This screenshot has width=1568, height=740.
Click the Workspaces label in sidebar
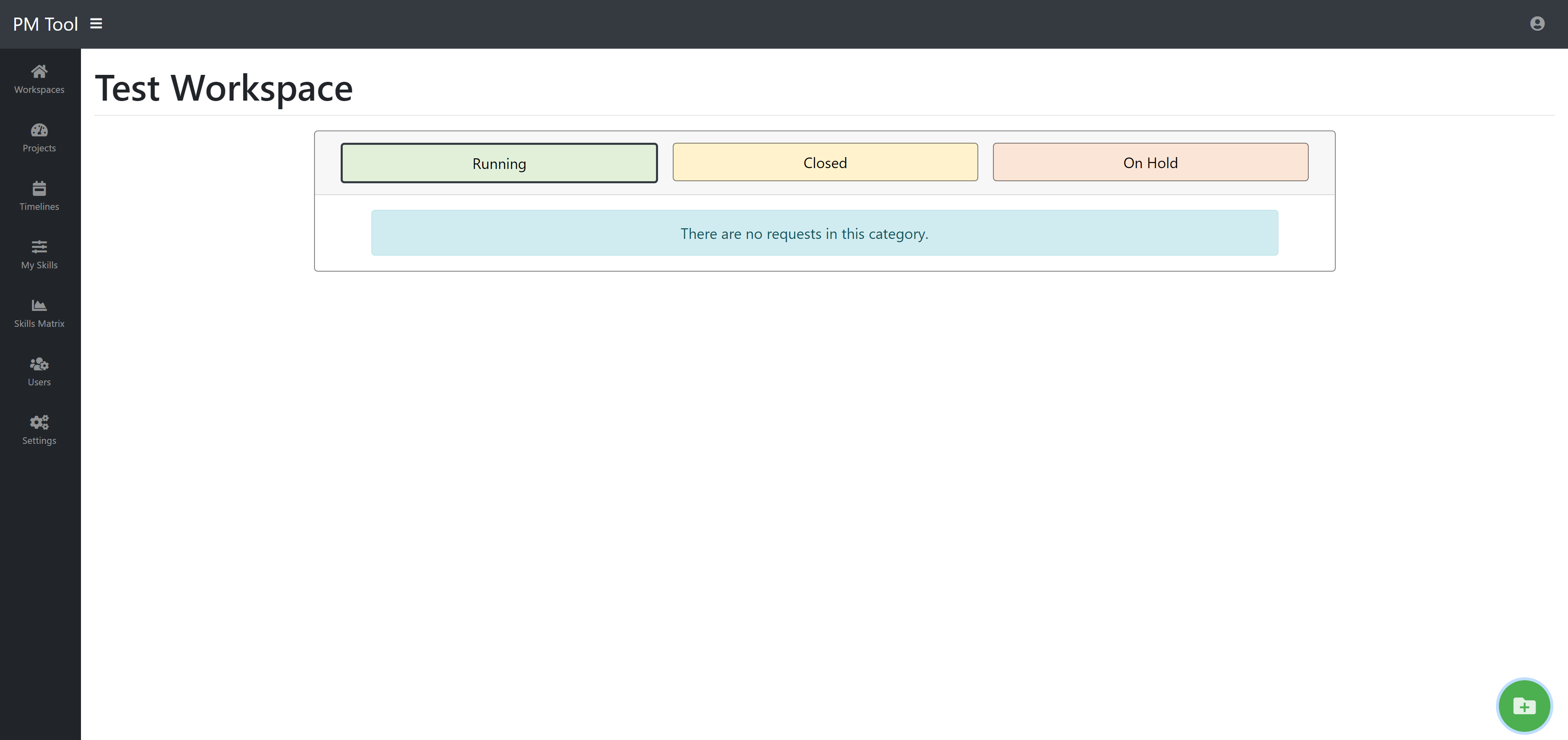click(39, 90)
